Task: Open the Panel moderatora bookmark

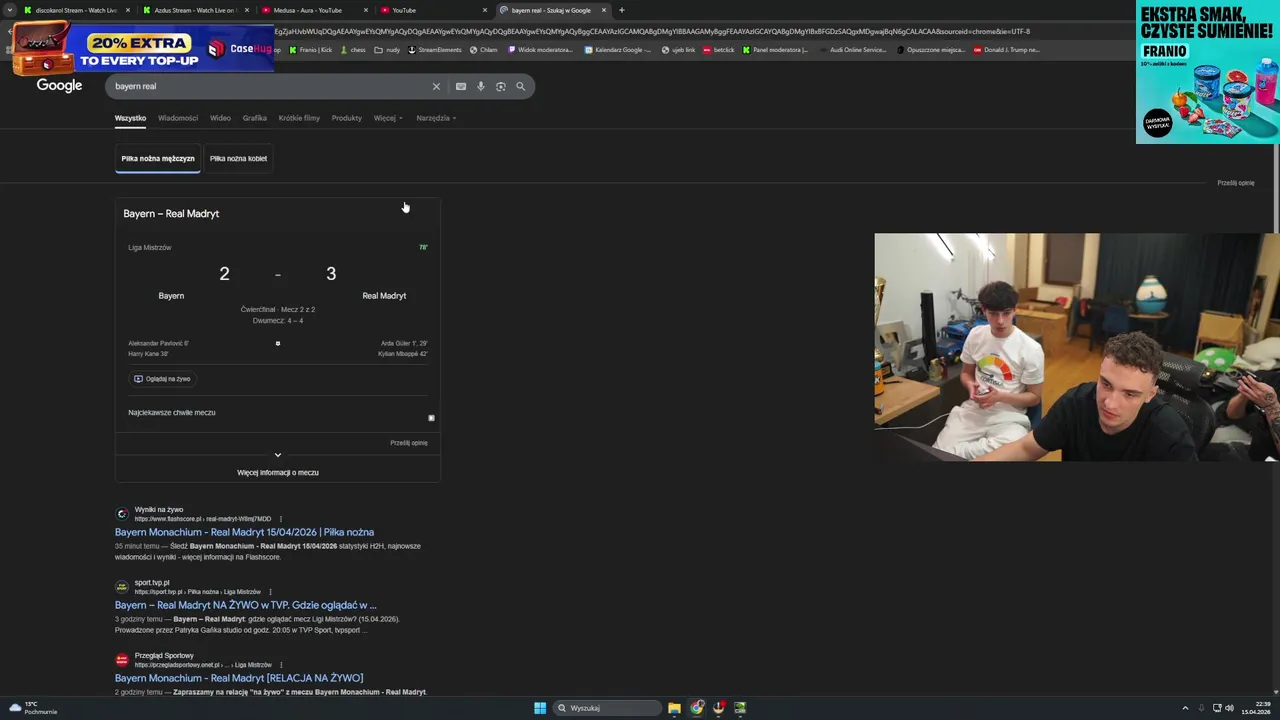Action: pyautogui.click(x=775, y=50)
